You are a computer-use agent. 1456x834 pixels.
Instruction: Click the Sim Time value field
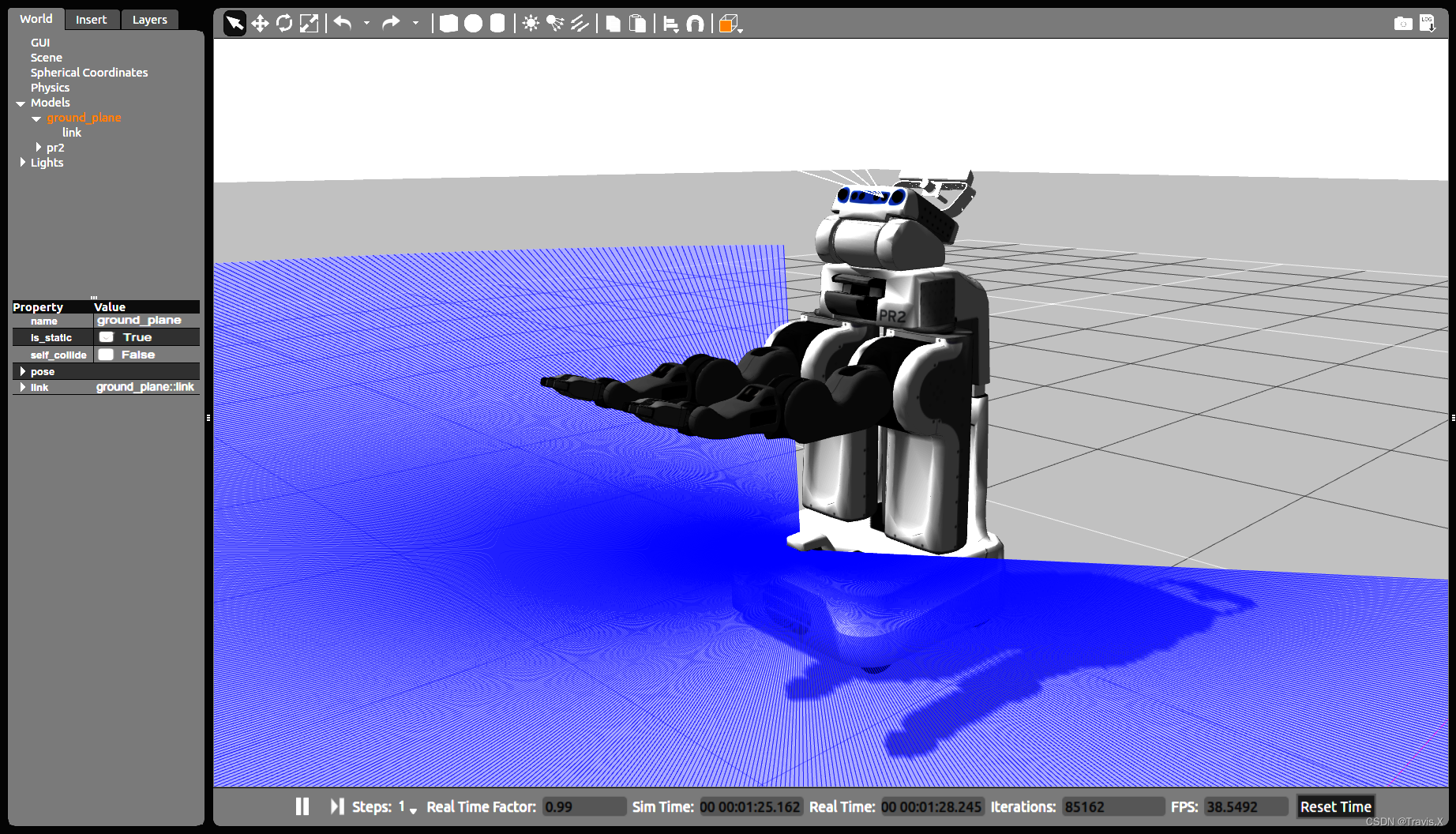[x=751, y=806]
